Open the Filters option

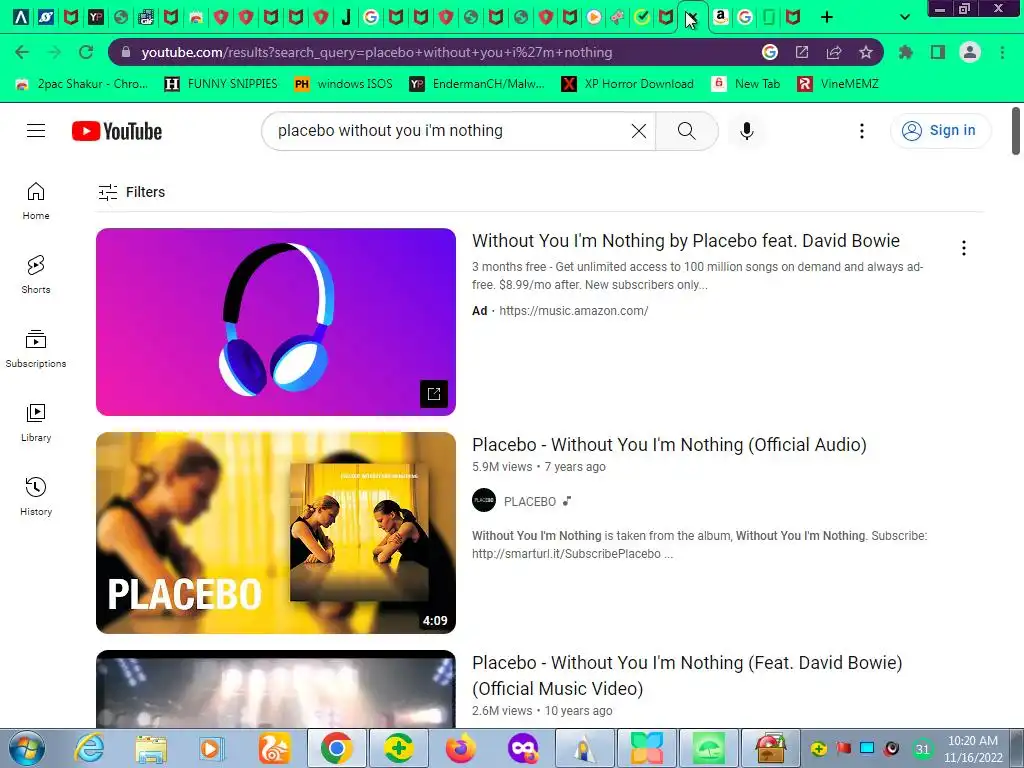pos(131,192)
